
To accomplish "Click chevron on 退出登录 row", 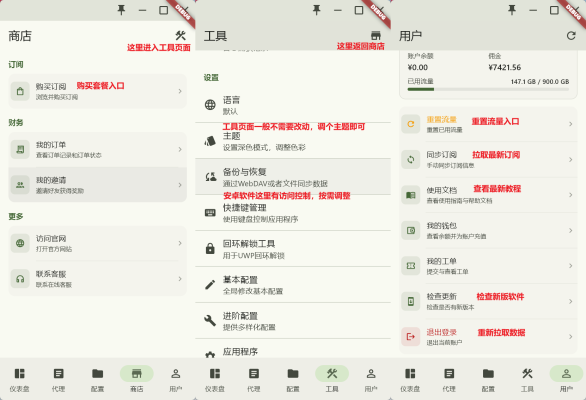I will click(571, 336).
